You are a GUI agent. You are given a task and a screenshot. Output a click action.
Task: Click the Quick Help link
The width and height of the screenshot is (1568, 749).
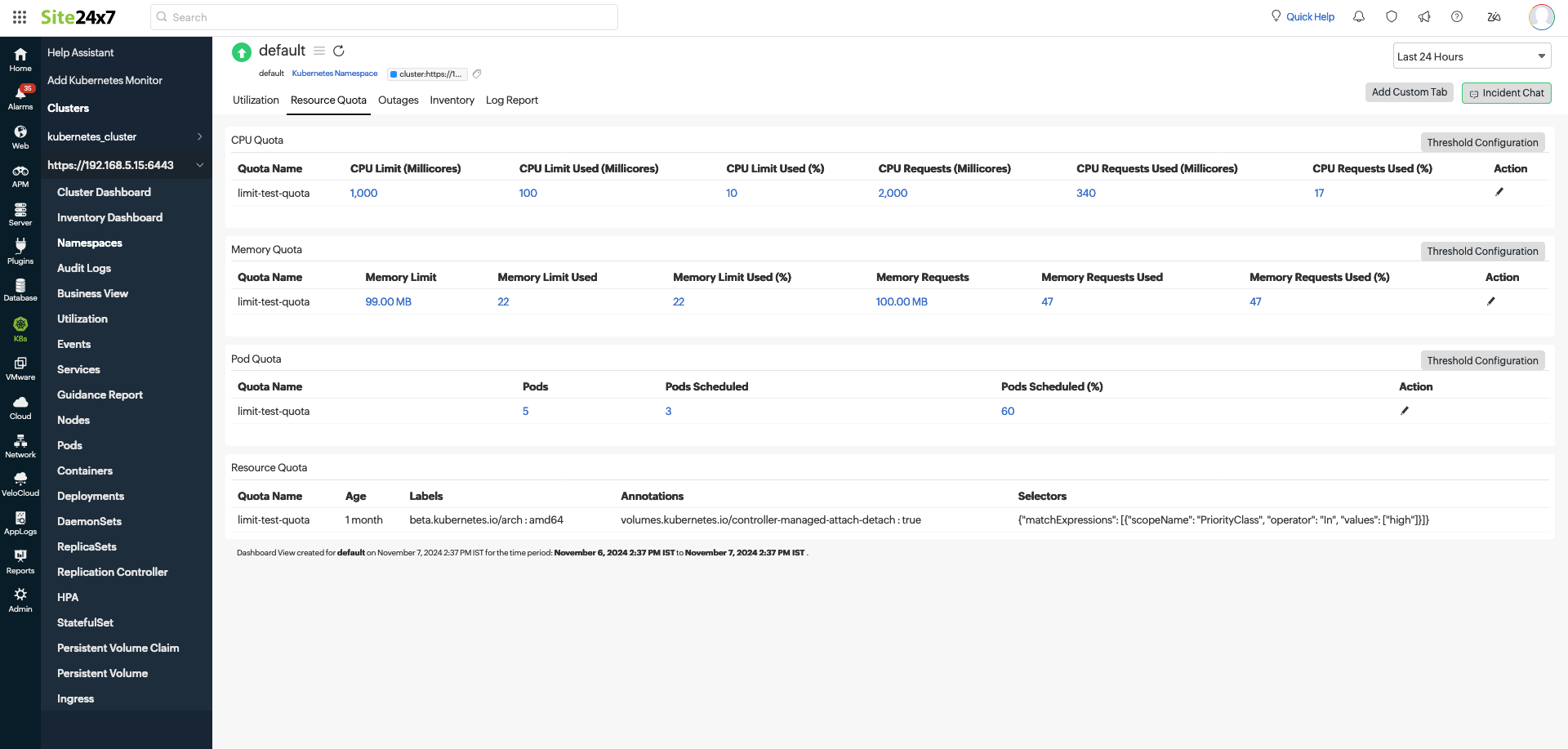pos(1310,17)
